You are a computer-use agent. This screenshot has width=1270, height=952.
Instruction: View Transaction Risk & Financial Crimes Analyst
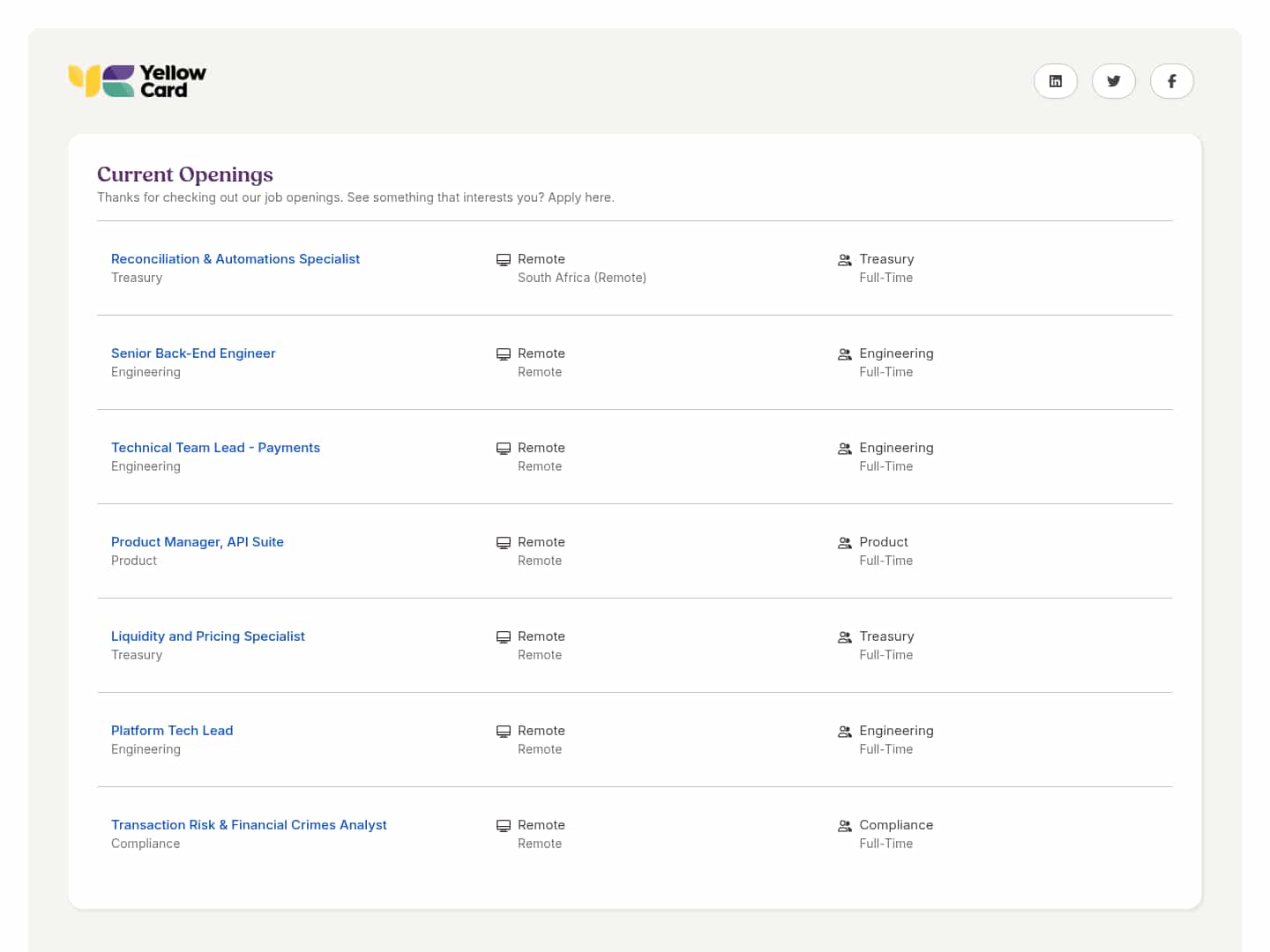(x=249, y=825)
